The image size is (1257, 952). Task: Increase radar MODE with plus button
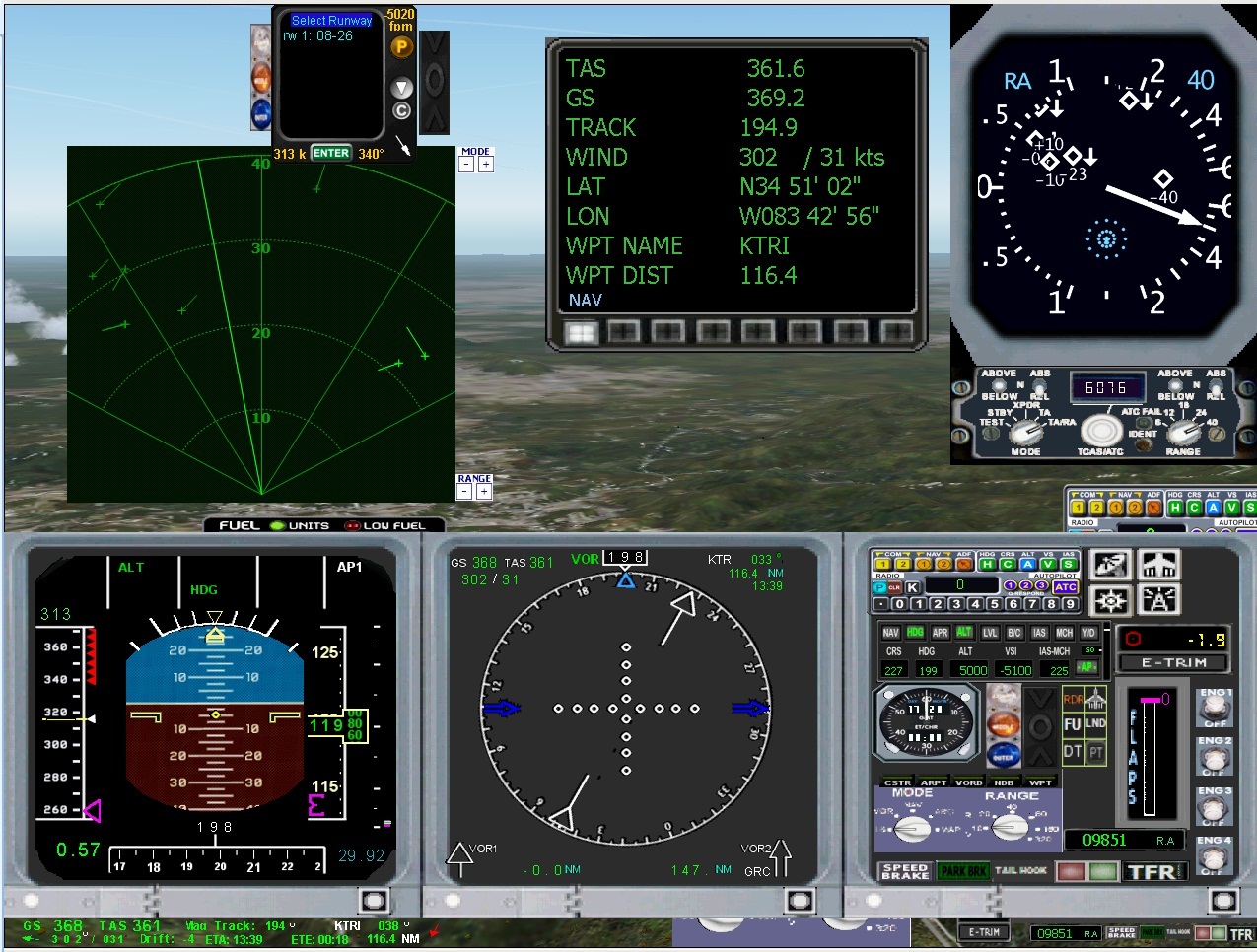[x=485, y=165]
